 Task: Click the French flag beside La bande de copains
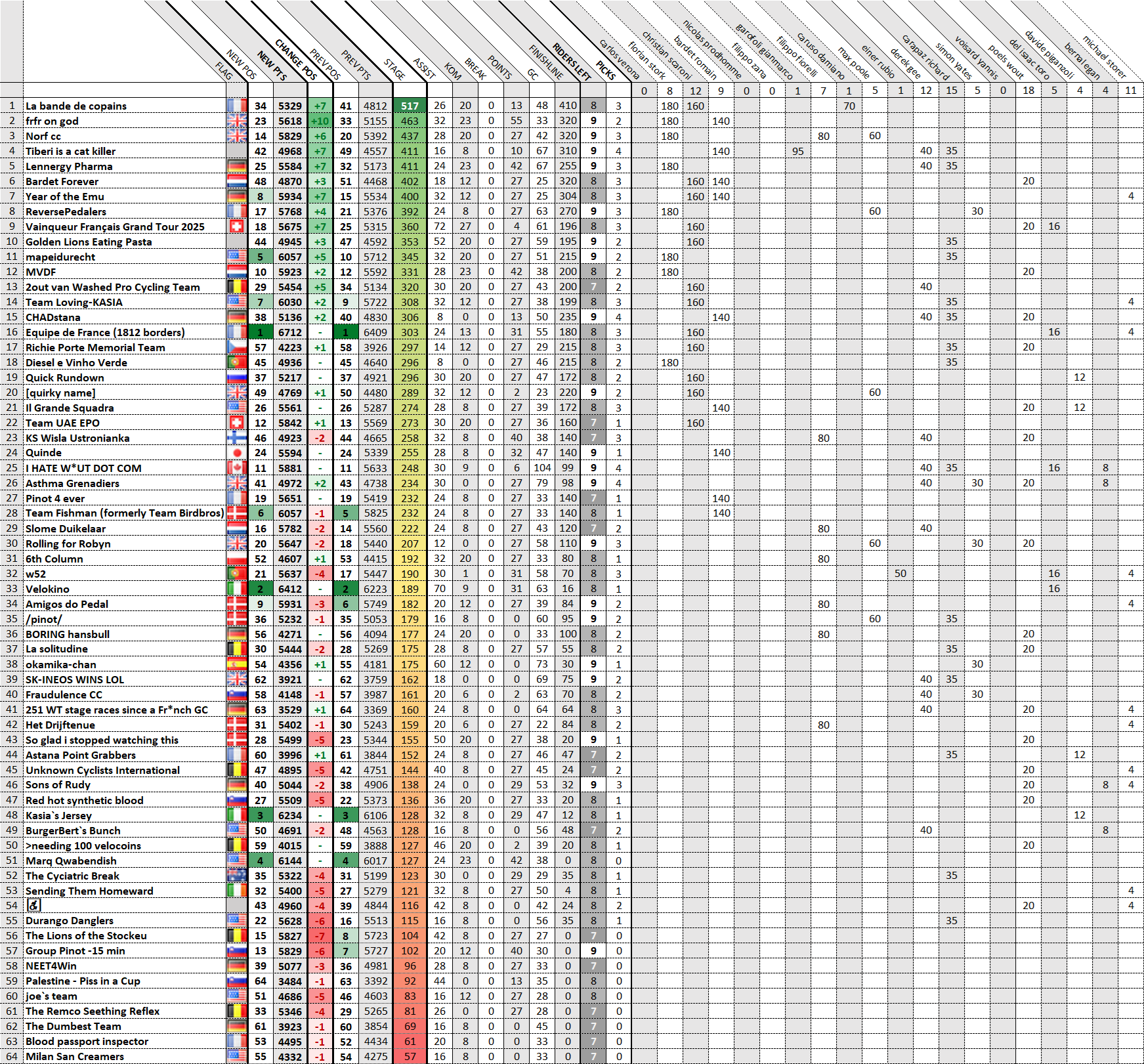(x=236, y=106)
